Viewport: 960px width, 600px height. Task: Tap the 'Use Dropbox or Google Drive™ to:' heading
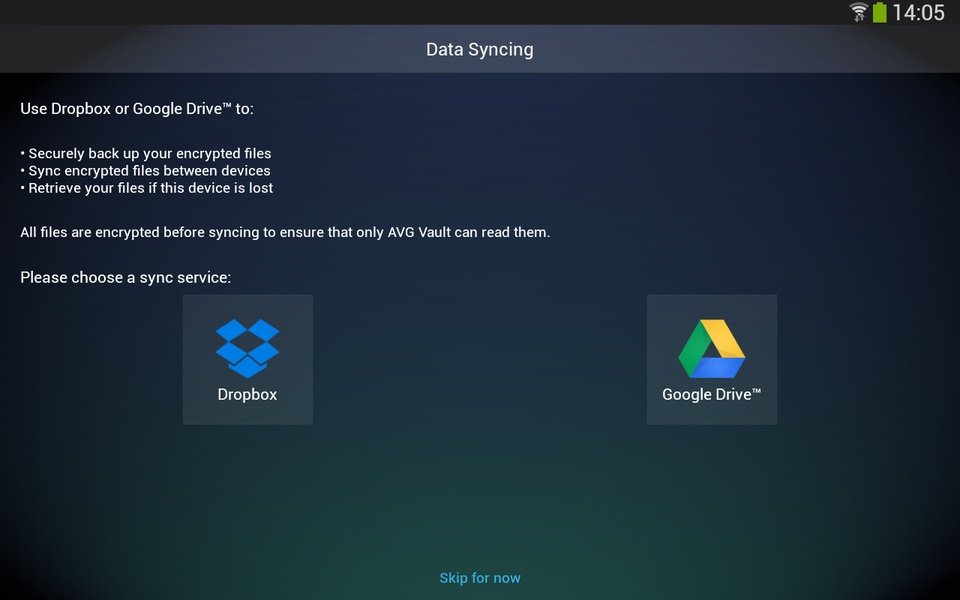click(137, 109)
